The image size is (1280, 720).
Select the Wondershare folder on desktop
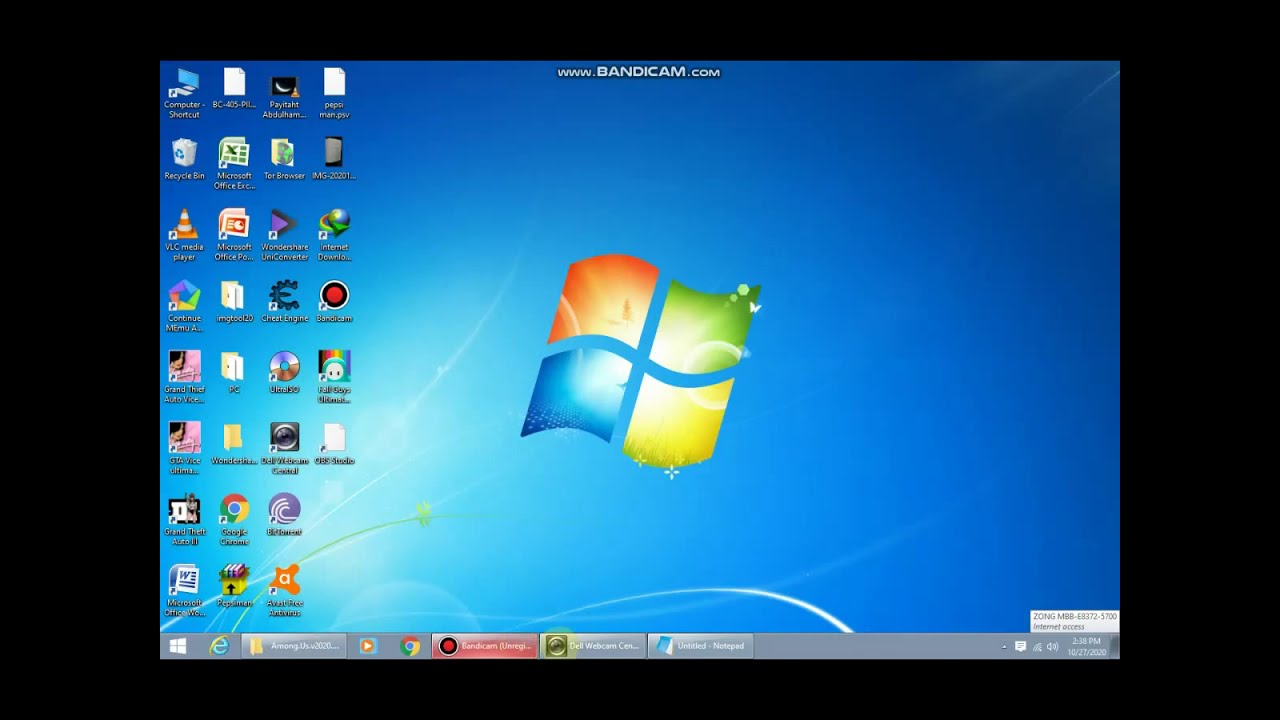tap(234, 444)
